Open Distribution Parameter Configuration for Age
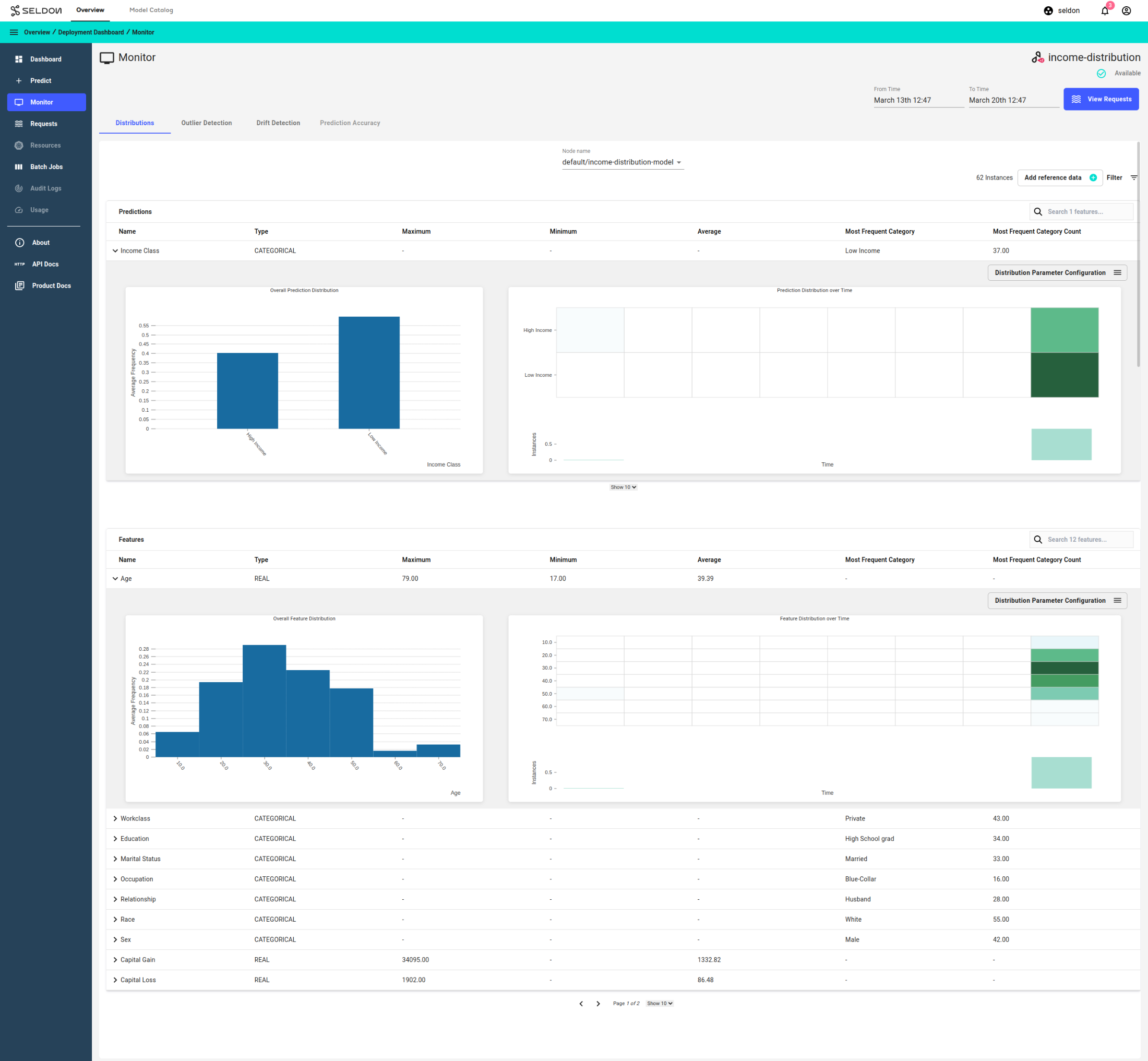 pyautogui.click(x=1057, y=601)
